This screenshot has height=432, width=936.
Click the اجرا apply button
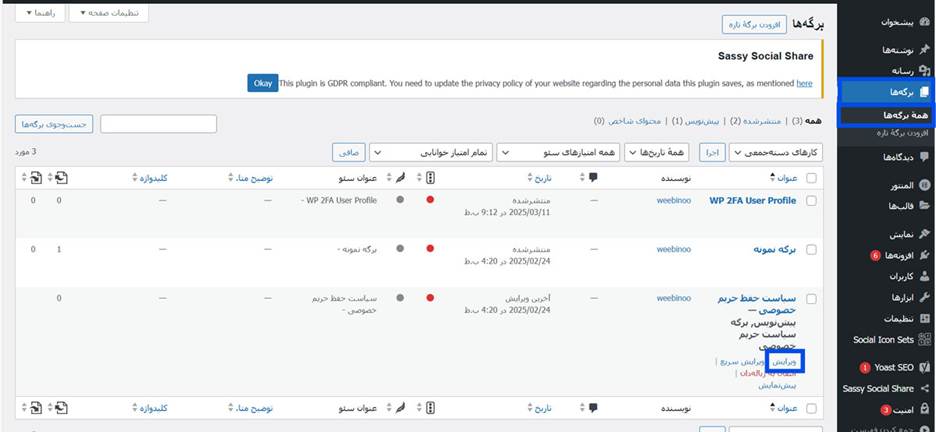[x=713, y=153]
